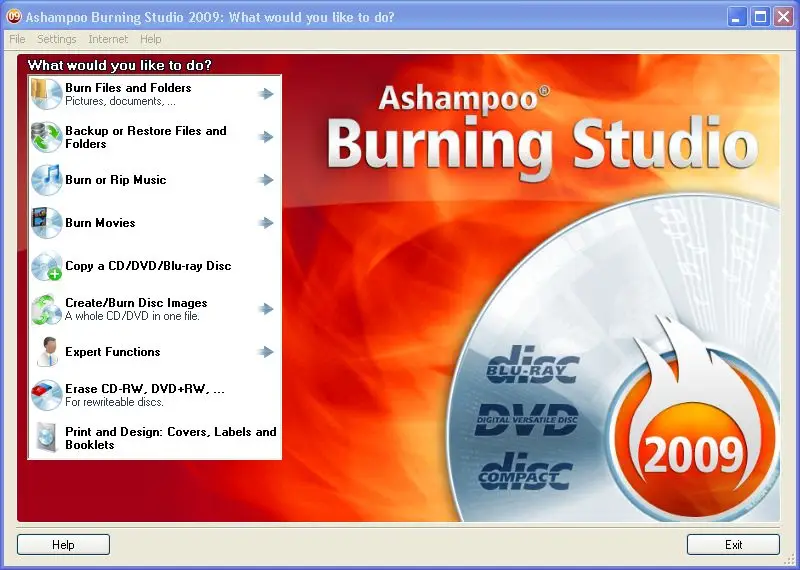
Task: Click the Copy a CD/DVD/Blu-ray Disc icon
Action: pos(46,266)
